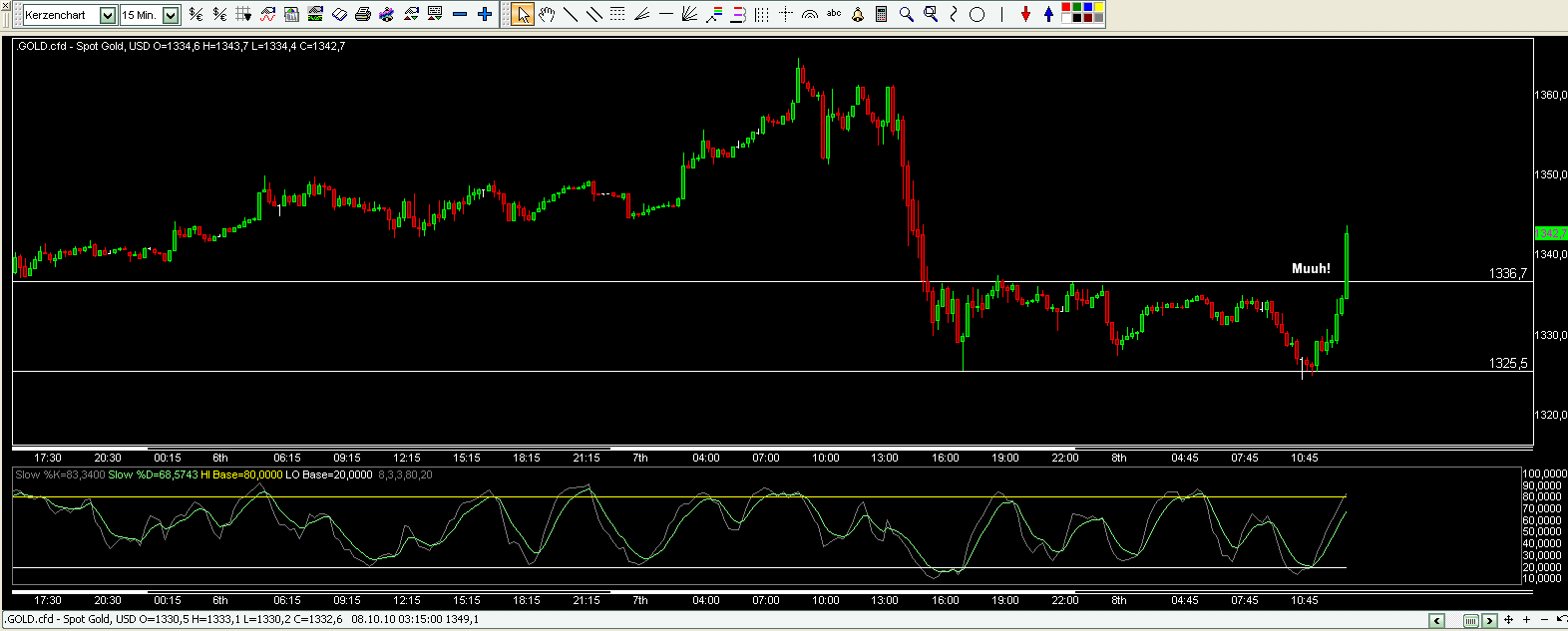Place a red down arrow marker
1568x631 pixels.
(x=1025, y=14)
